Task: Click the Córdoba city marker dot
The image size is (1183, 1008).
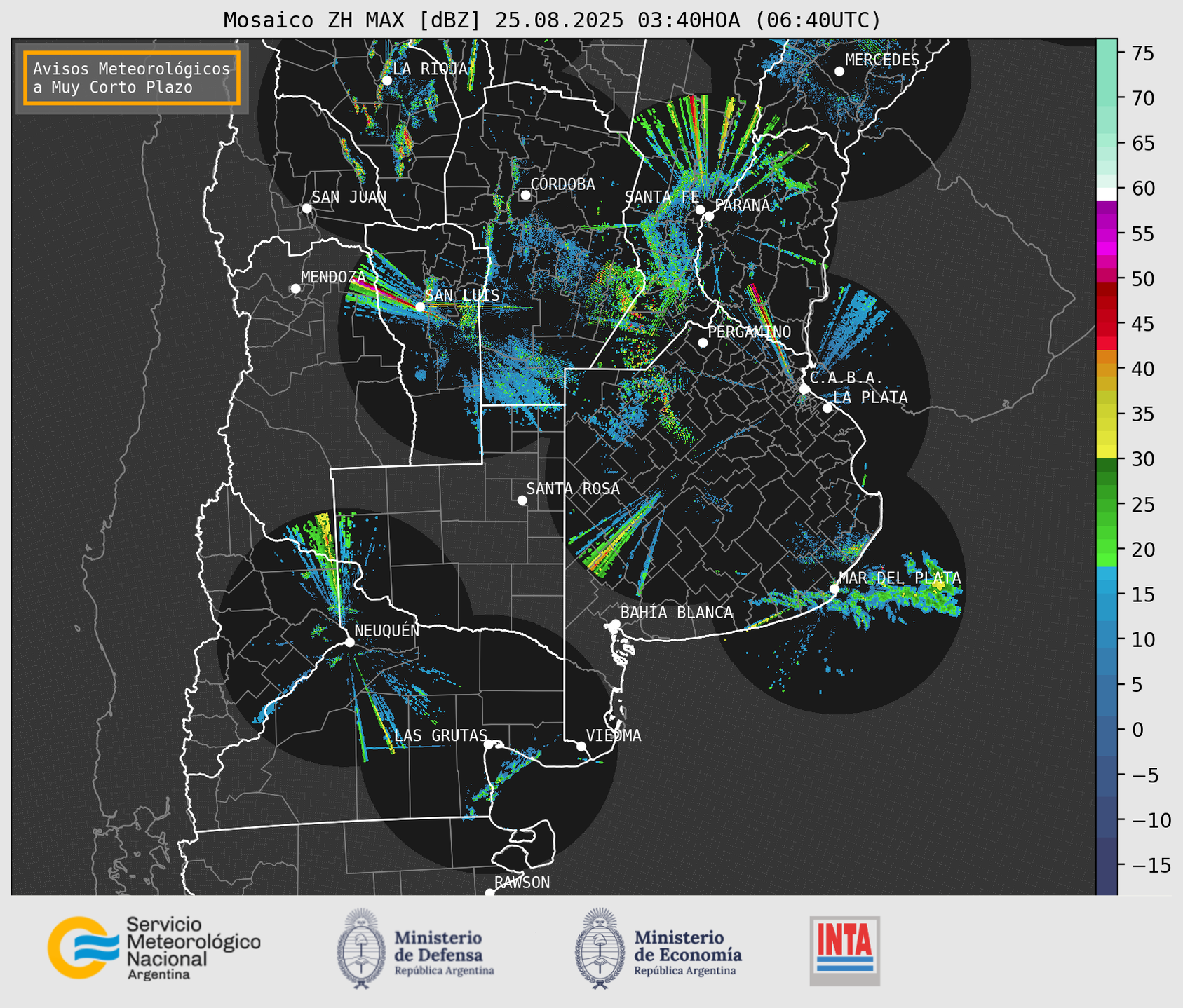Action: point(525,195)
